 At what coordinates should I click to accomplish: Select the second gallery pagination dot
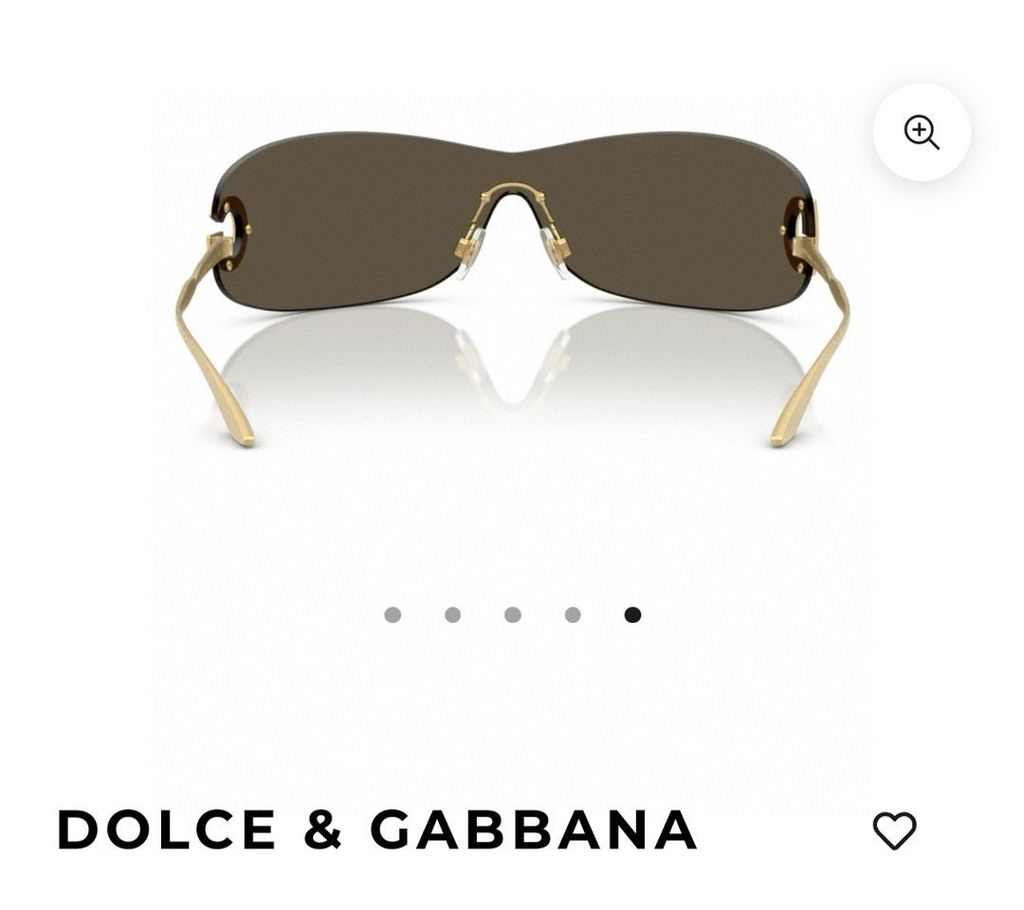pyautogui.click(x=453, y=615)
